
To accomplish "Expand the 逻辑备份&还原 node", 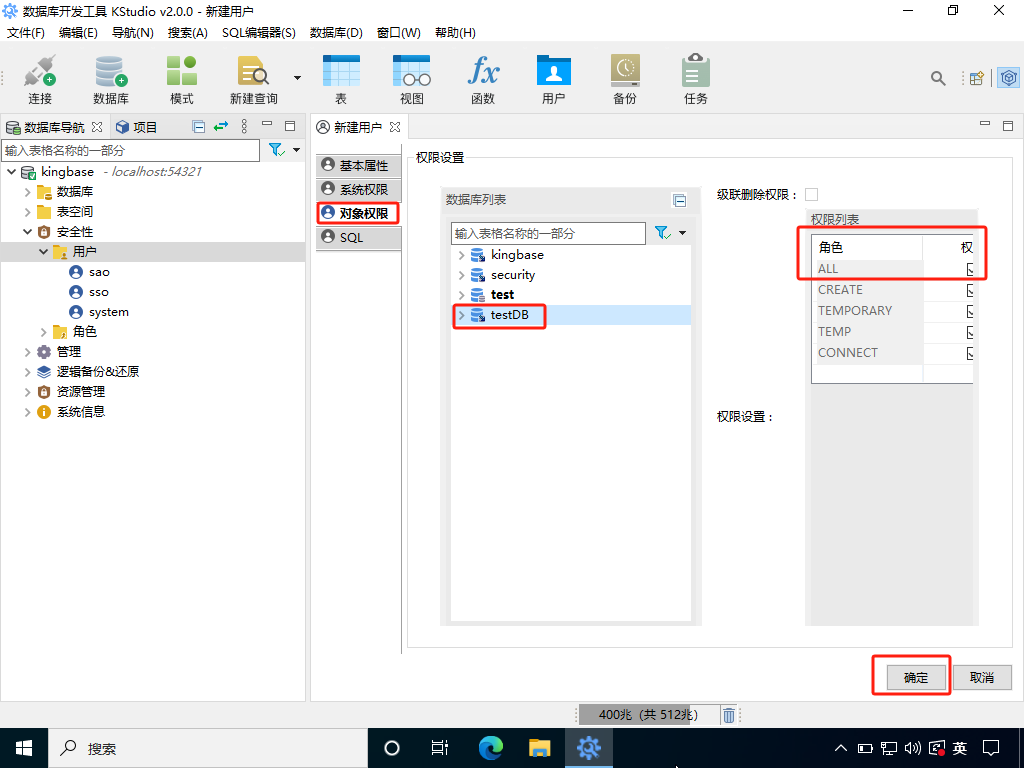I will pos(27,372).
